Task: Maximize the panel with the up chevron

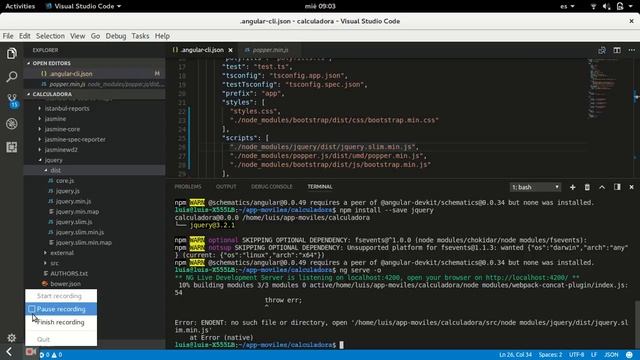Action: click(x=602, y=187)
